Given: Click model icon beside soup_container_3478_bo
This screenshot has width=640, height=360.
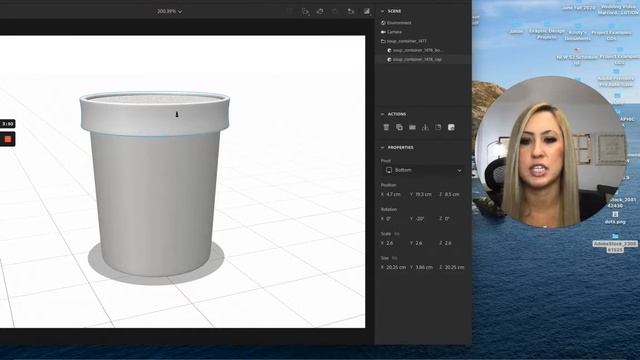Looking at the screenshot, I should point(389,50).
